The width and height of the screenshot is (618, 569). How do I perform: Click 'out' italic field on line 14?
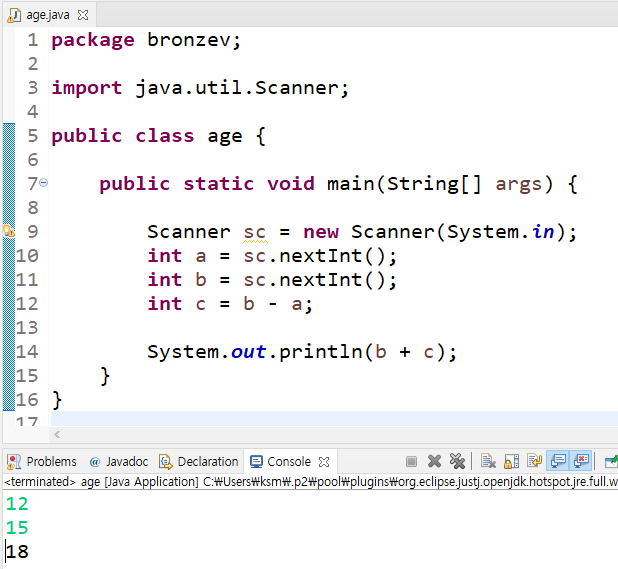249,351
